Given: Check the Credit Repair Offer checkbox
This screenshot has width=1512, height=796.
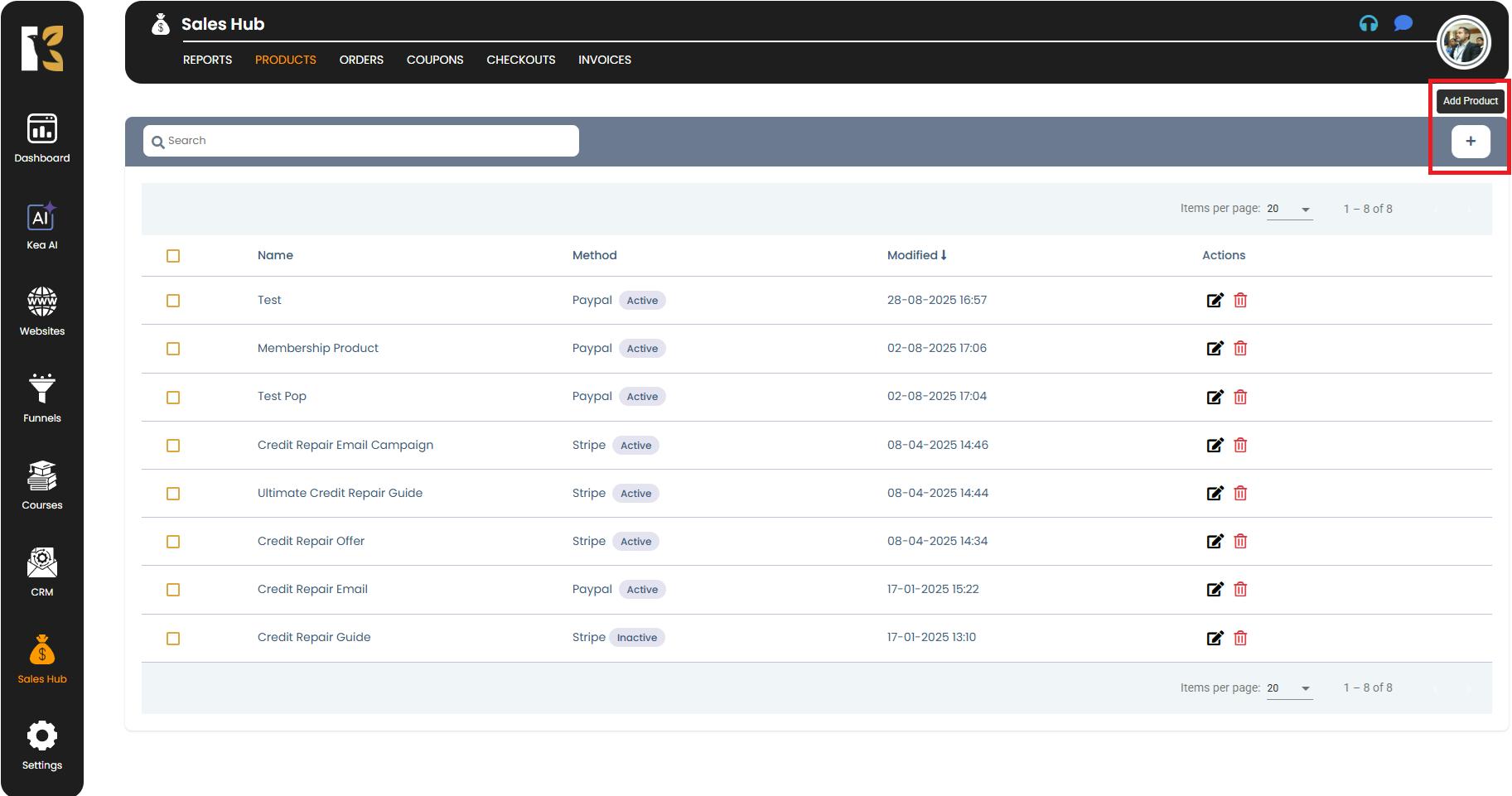Looking at the screenshot, I should pos(173,542).
